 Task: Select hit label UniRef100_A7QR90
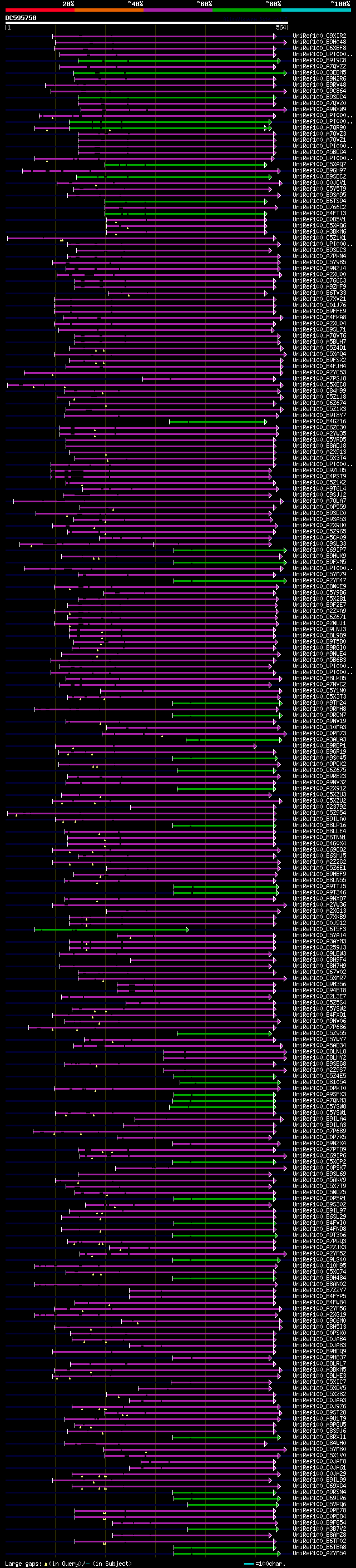tap(319, 128)
